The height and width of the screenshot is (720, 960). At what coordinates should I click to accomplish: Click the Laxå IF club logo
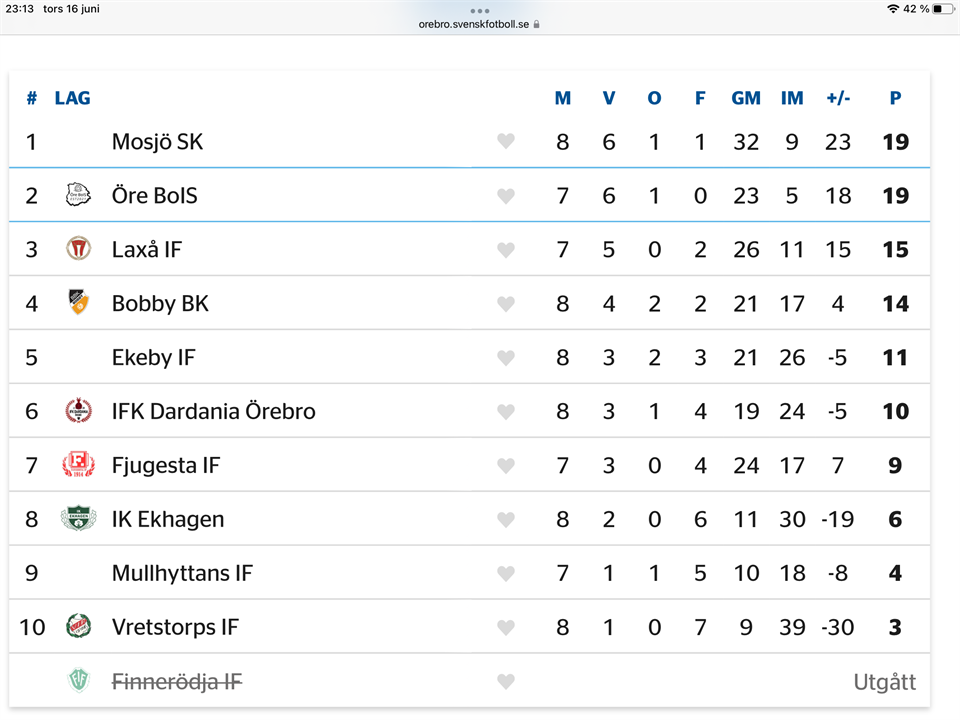[78, 249]
